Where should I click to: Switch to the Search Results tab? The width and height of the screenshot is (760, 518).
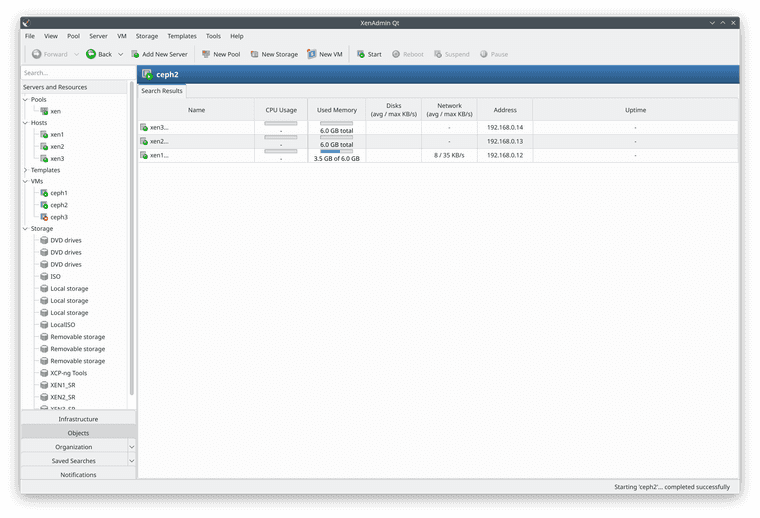(162, 91)
